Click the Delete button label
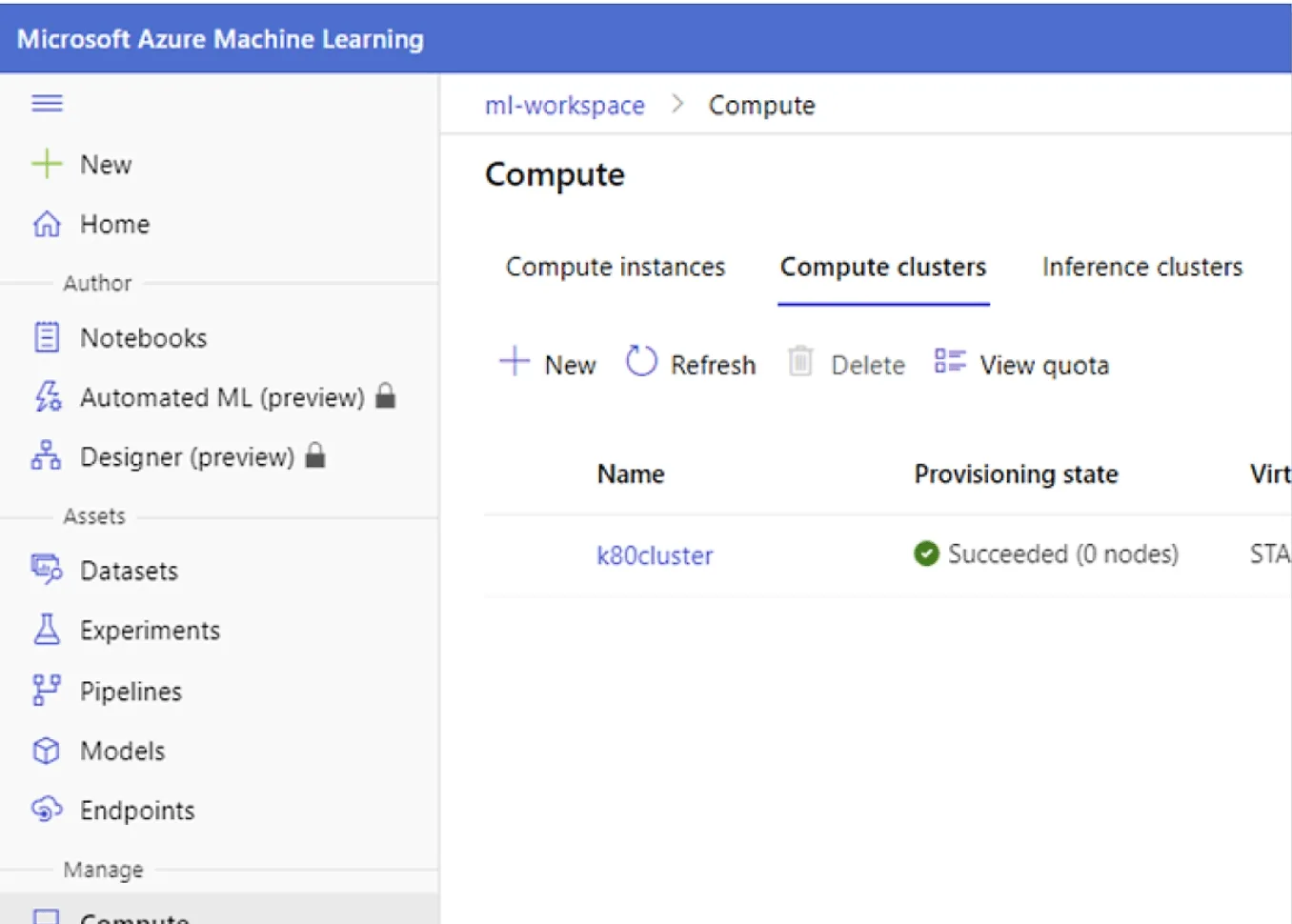The height and width of the screenshot is (924, 1292). point(868,365)
